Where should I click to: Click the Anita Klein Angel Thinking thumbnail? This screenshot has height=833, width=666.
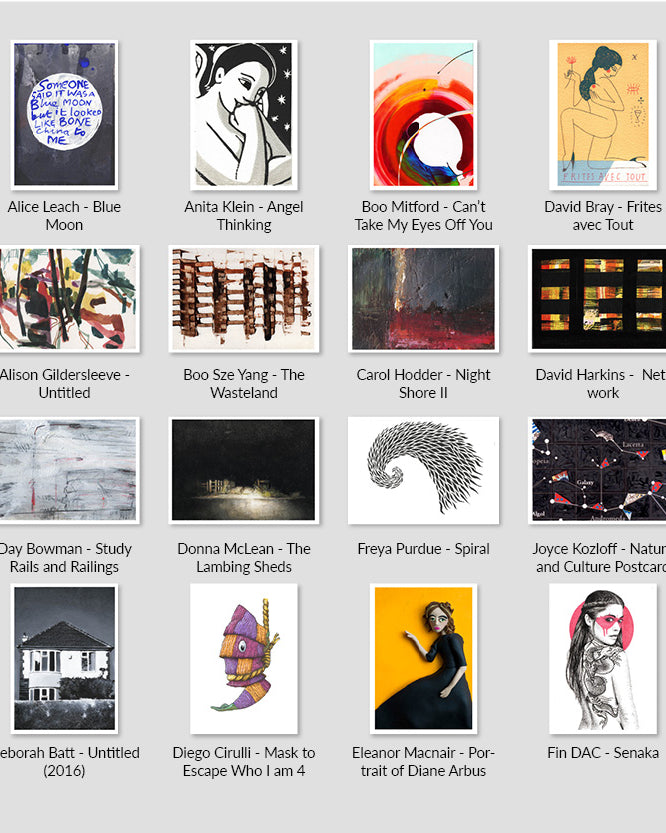pyautogui.click(x=243, y=115)
